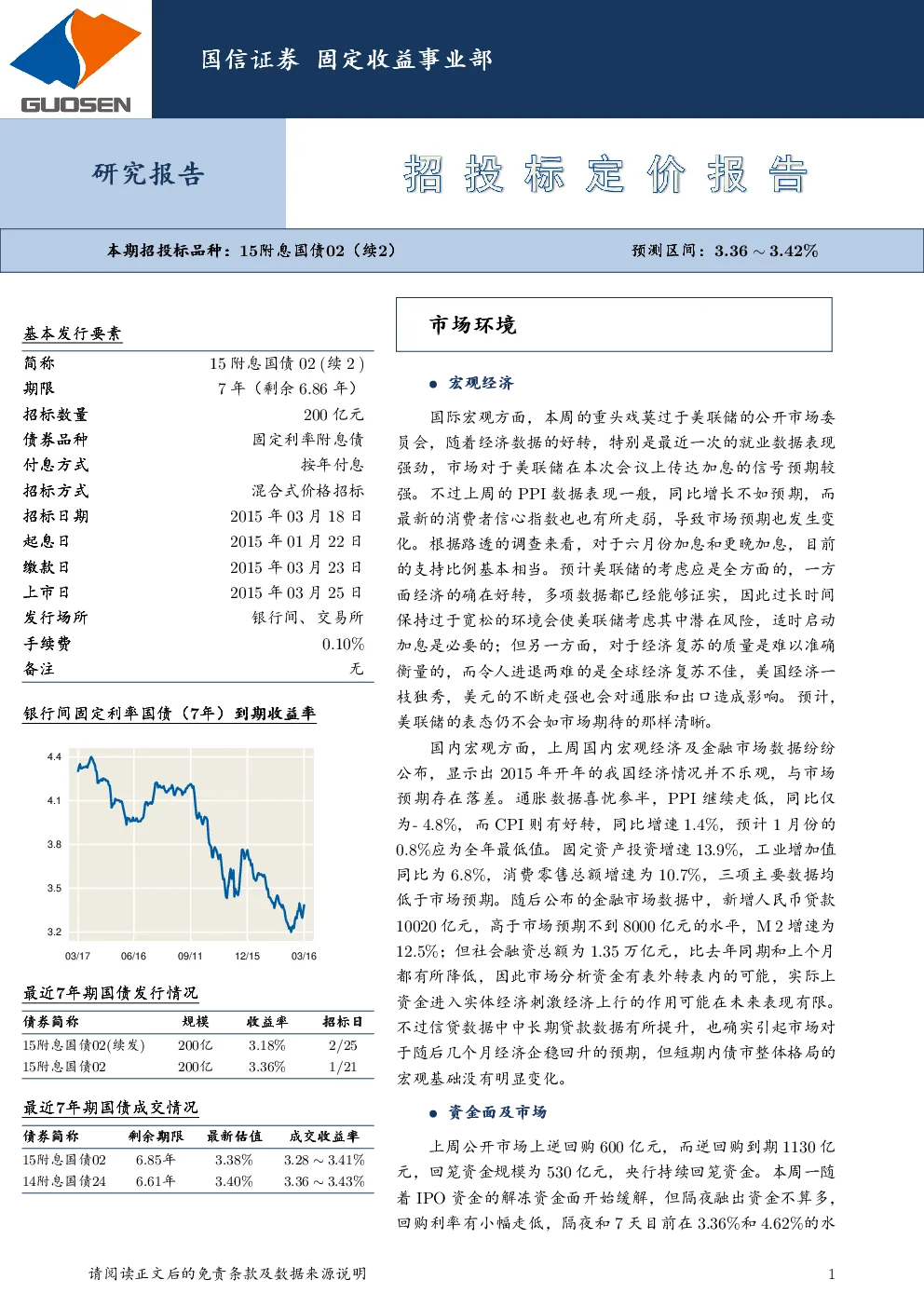The width and height of the screenshot is (924, 1307).
Task: Click the 最近7年期国债成交情况 heading
Action: 111,1108
